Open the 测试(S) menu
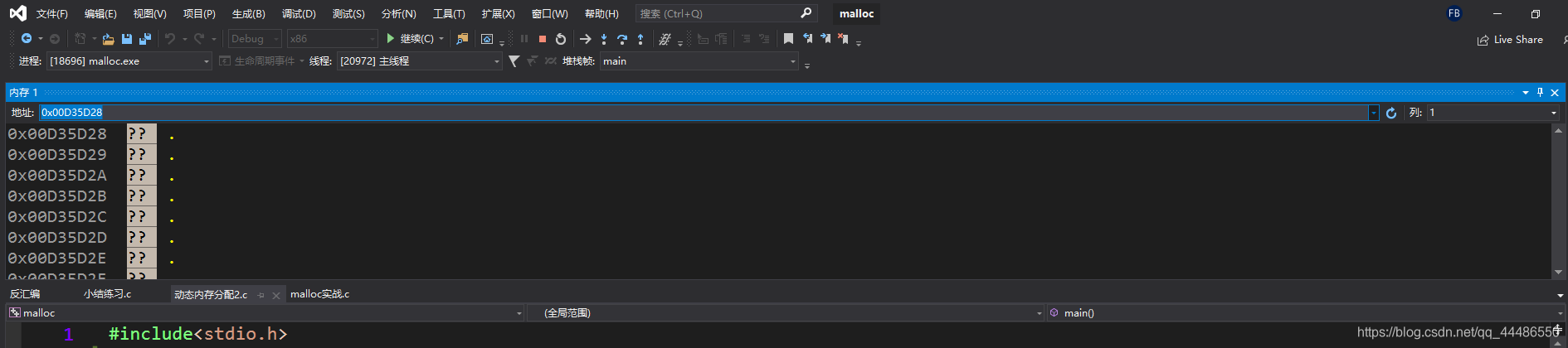The image size is (1568, 348). [348, 14]
